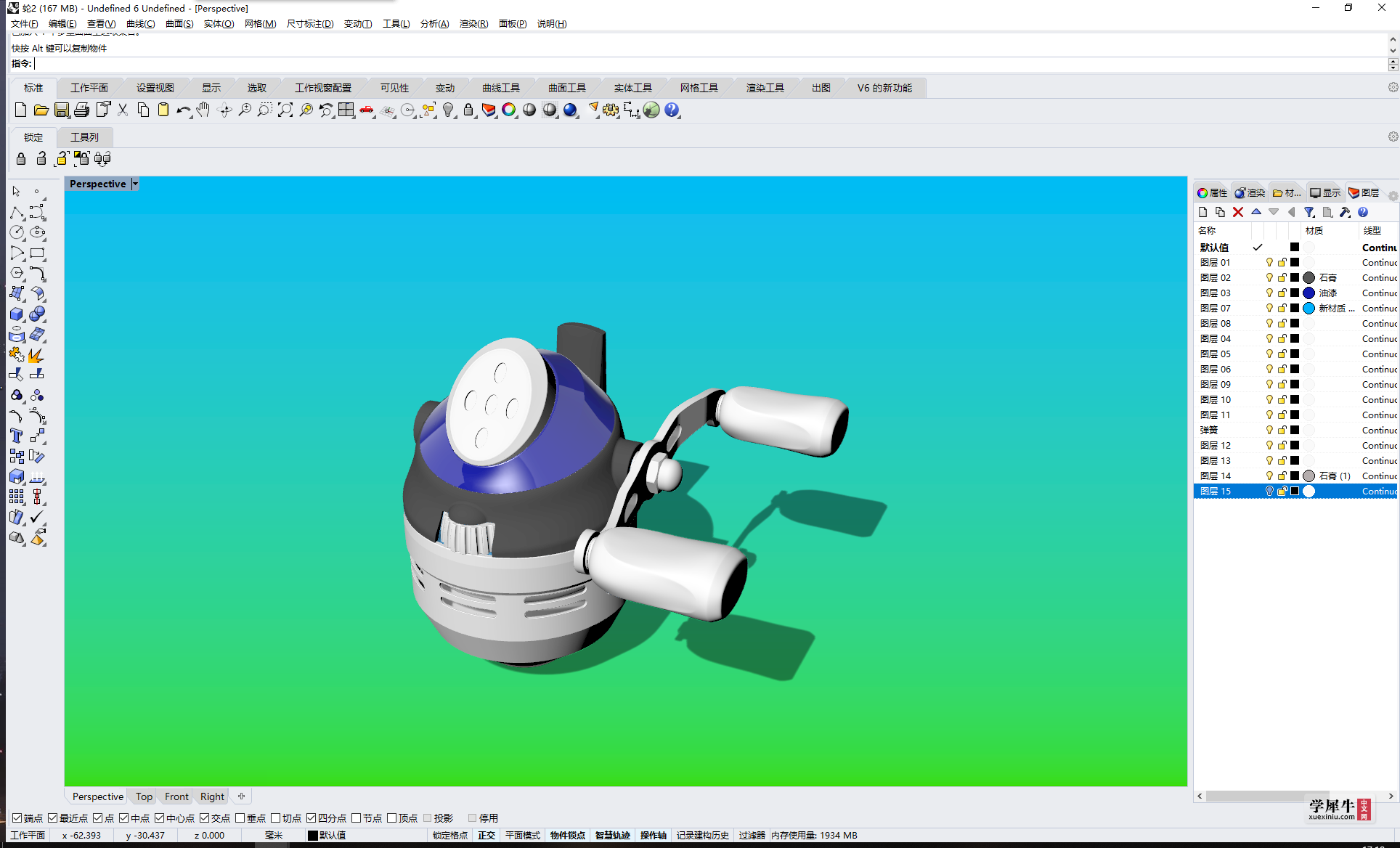
Task: Toggle 智慧轨迹 in status bar
Action: (613, 836)
